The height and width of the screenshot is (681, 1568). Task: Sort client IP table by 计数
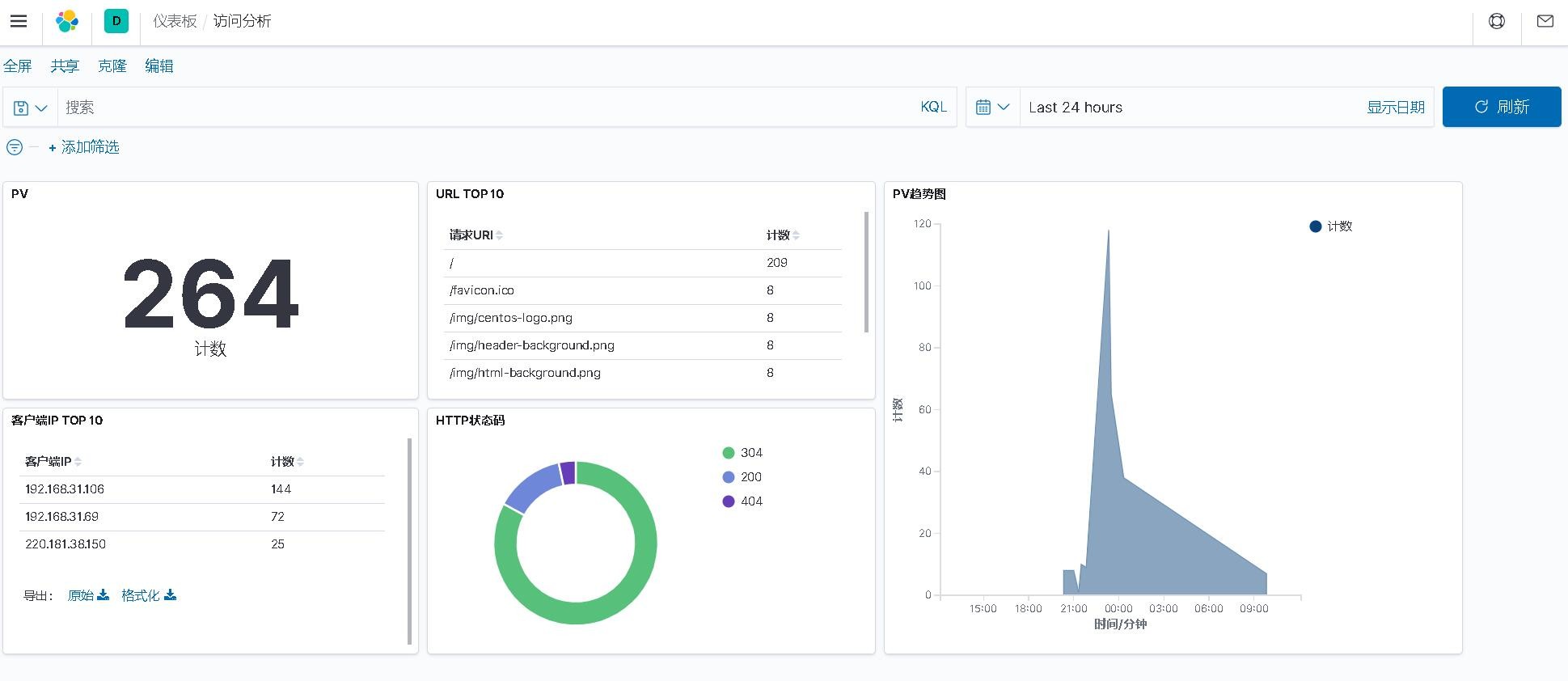(x=287, y=462)
